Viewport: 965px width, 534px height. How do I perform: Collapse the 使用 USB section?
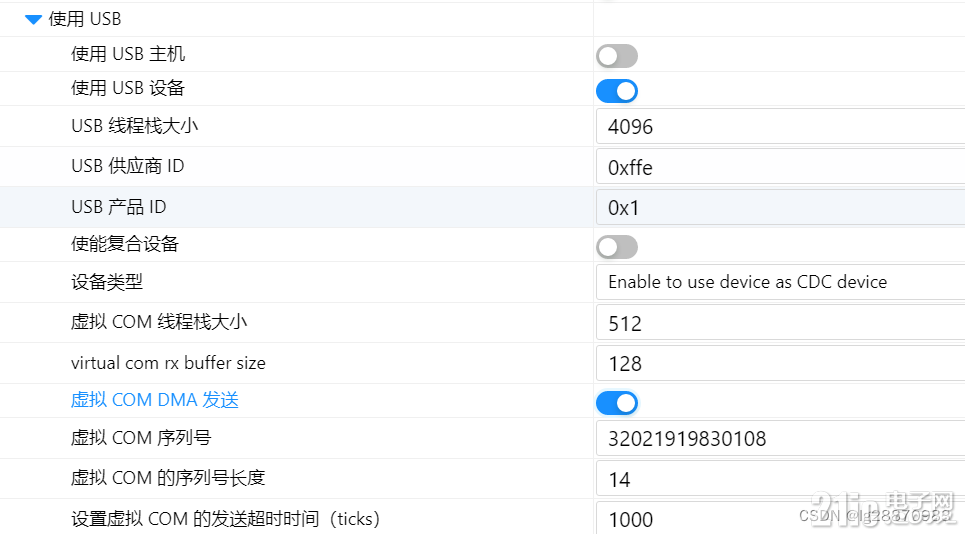[33, 20]
